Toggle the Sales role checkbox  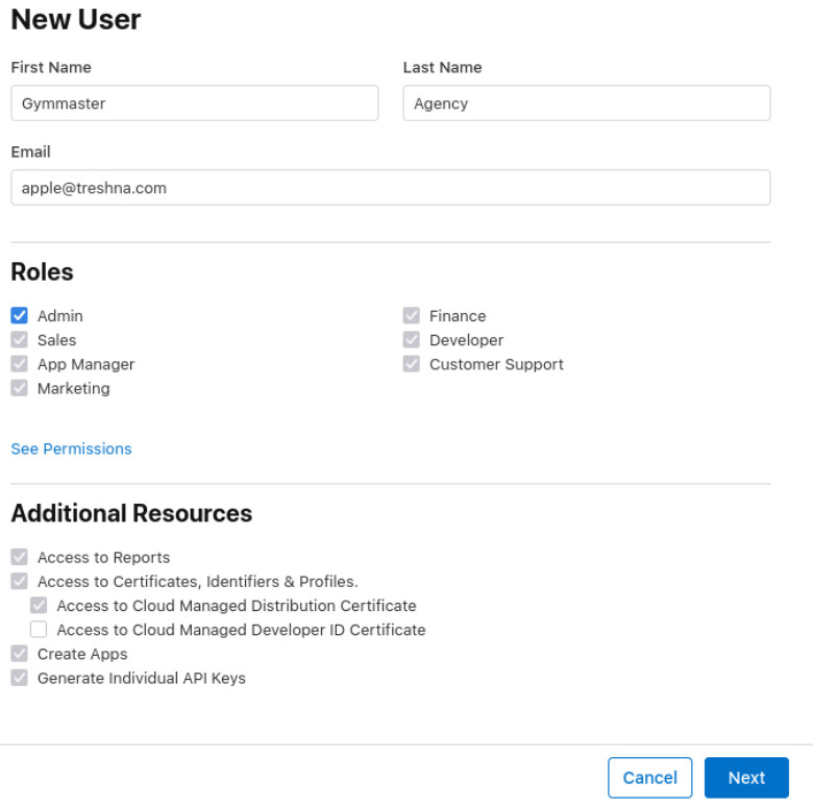coord(19,340)
